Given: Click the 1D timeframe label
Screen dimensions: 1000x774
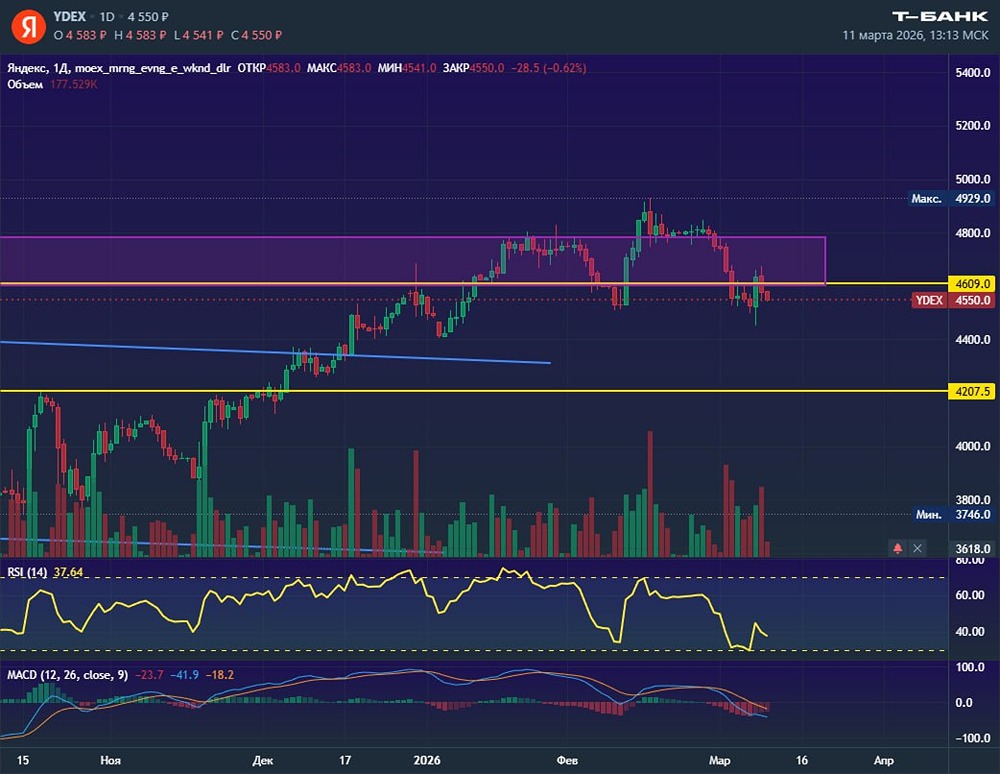Looking at the screenshot, I should pos(107,17).
